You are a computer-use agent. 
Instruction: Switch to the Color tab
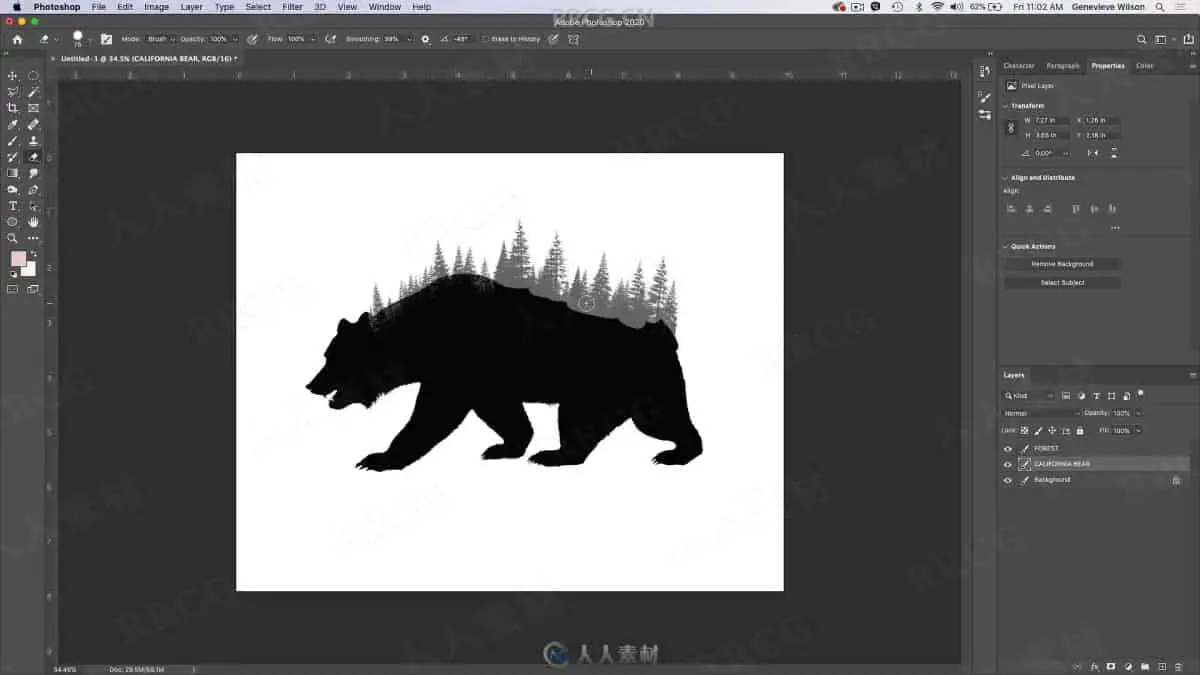(1144, 66)
